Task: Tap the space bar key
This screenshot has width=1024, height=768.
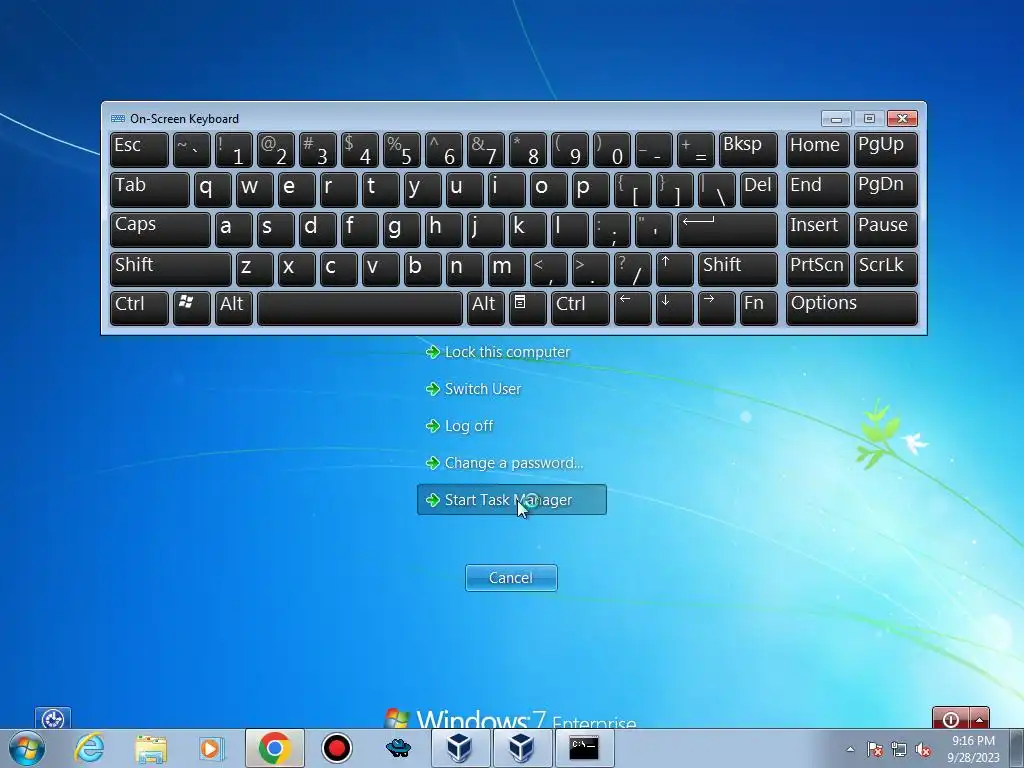Action: coord(360,308)
